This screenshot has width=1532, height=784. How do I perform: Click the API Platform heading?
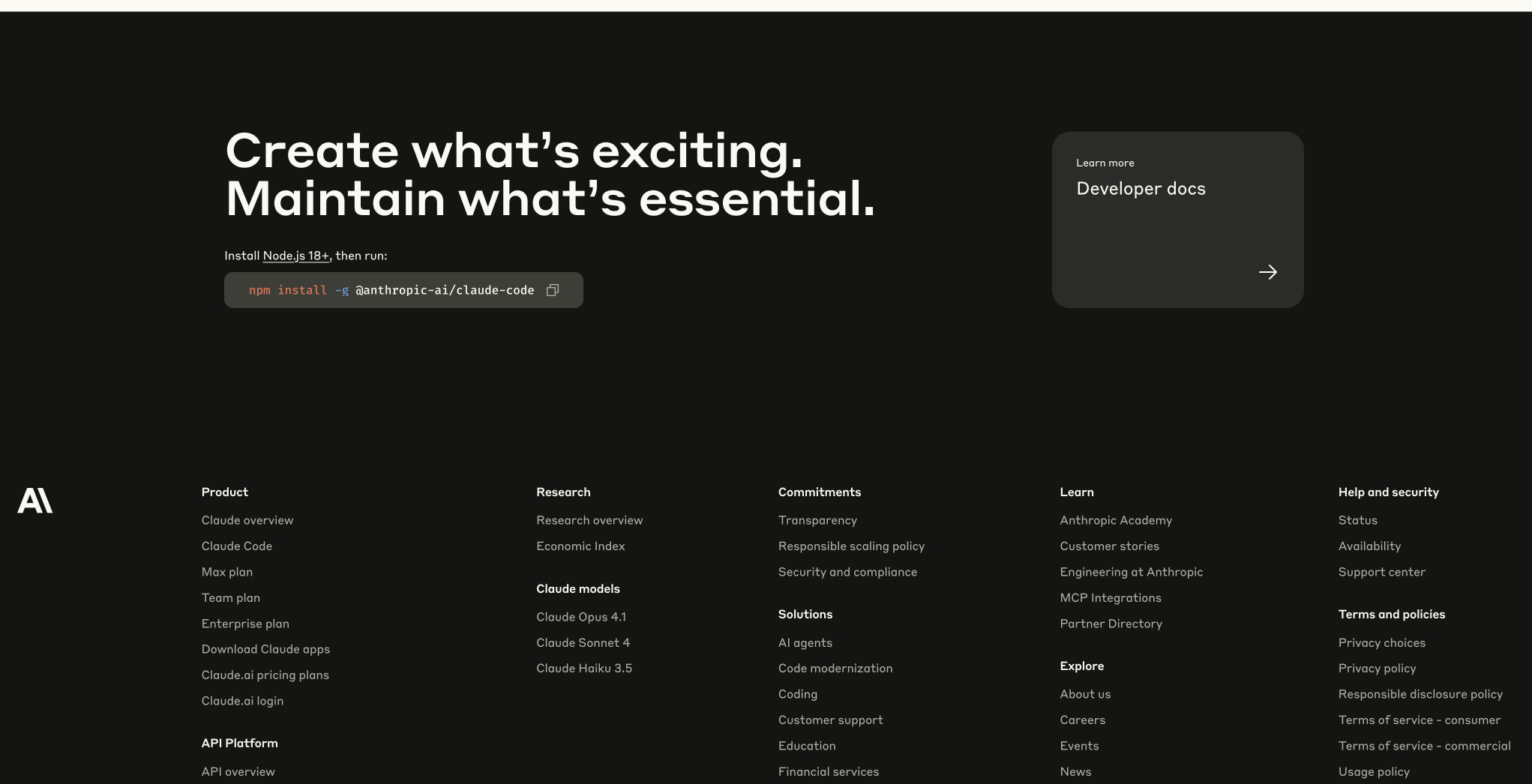240,743
